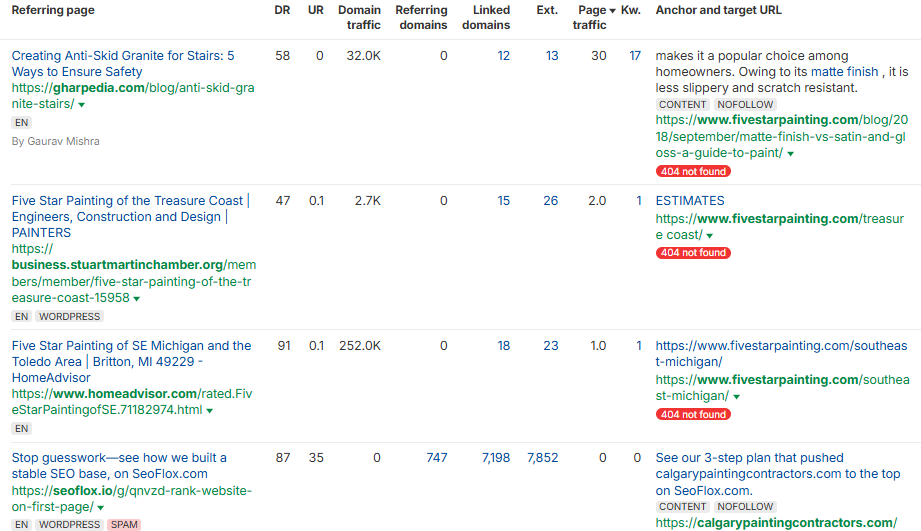Open the green fivestarpainting.com southeast-michigan target URL
This screenshot has width=921, height=531.
(782, 388)
